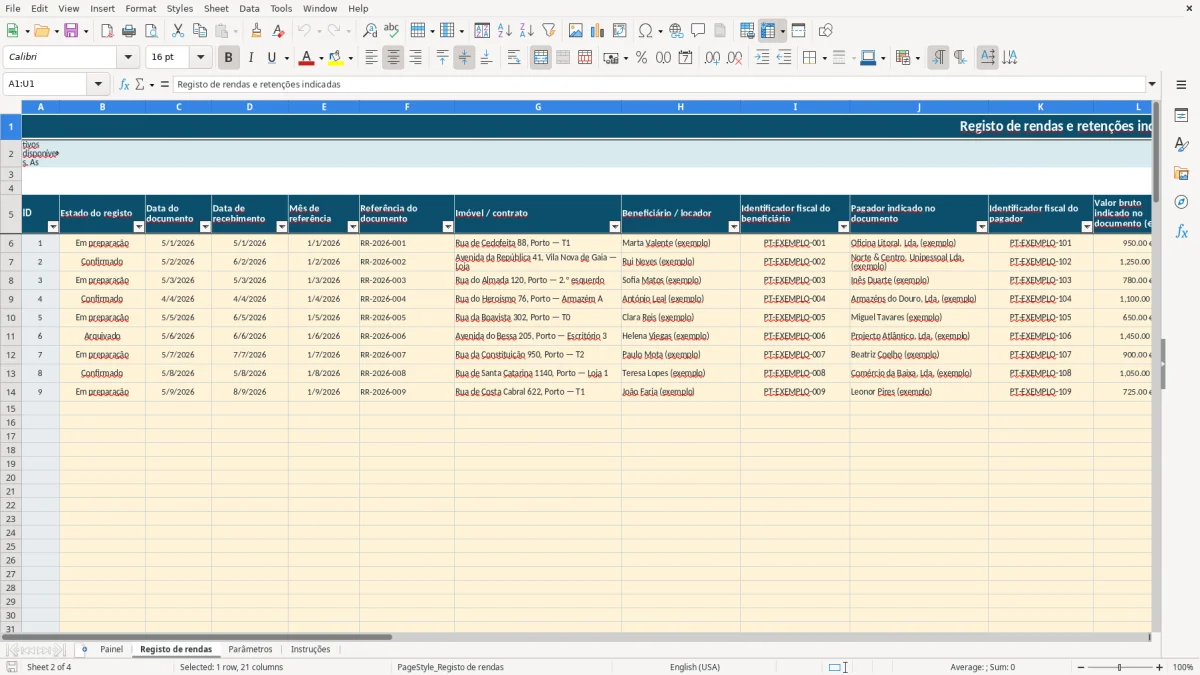Image resolution: width=1200 pixels, height=675 pixels.
Task: Click Add Decimal Place icon
Action: 712,58
